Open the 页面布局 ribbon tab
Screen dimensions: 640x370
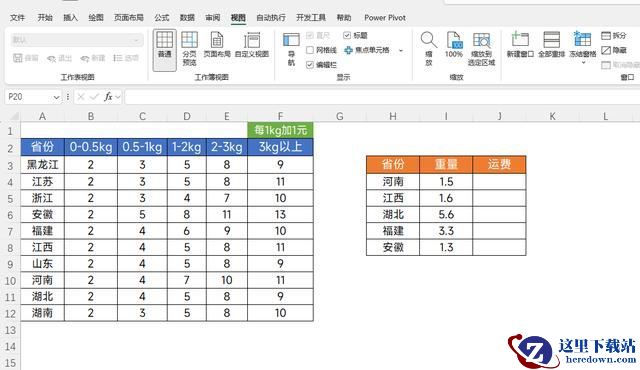tap(129, 18)
